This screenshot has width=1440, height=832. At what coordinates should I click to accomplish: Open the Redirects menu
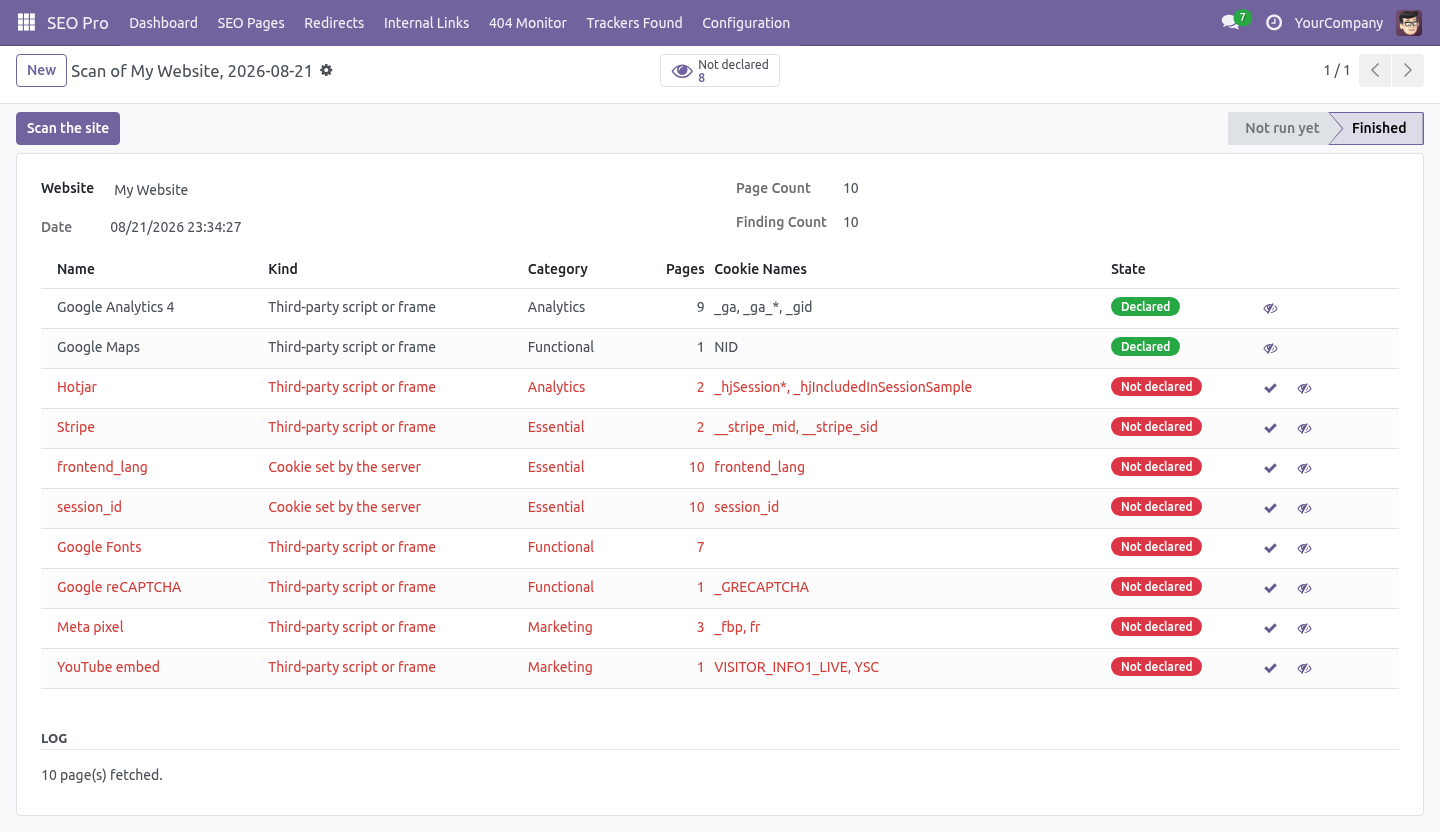(x=334, y=22)
